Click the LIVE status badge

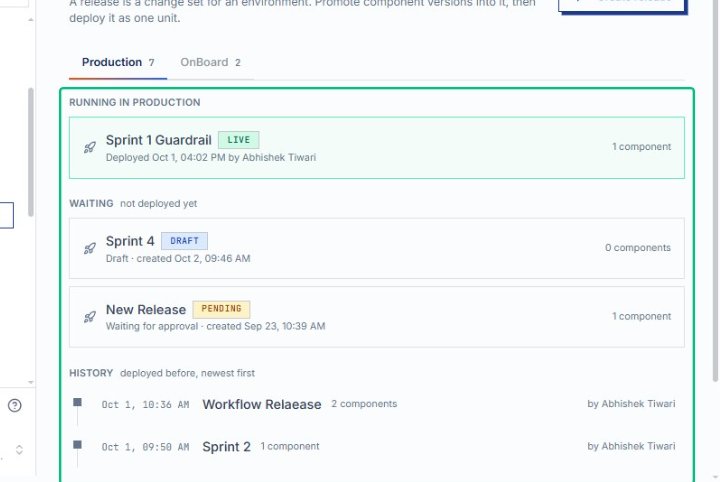[x=239, y=140]
